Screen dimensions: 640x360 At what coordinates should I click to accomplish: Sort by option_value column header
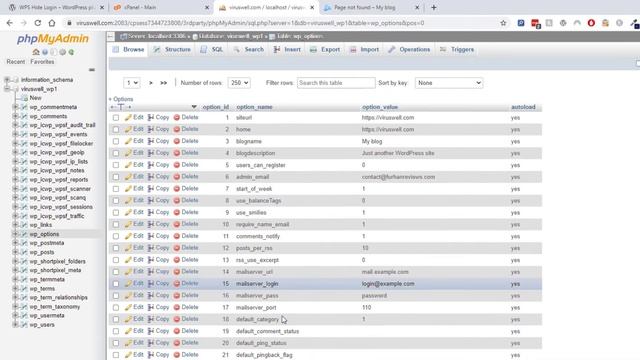[380, 107]
